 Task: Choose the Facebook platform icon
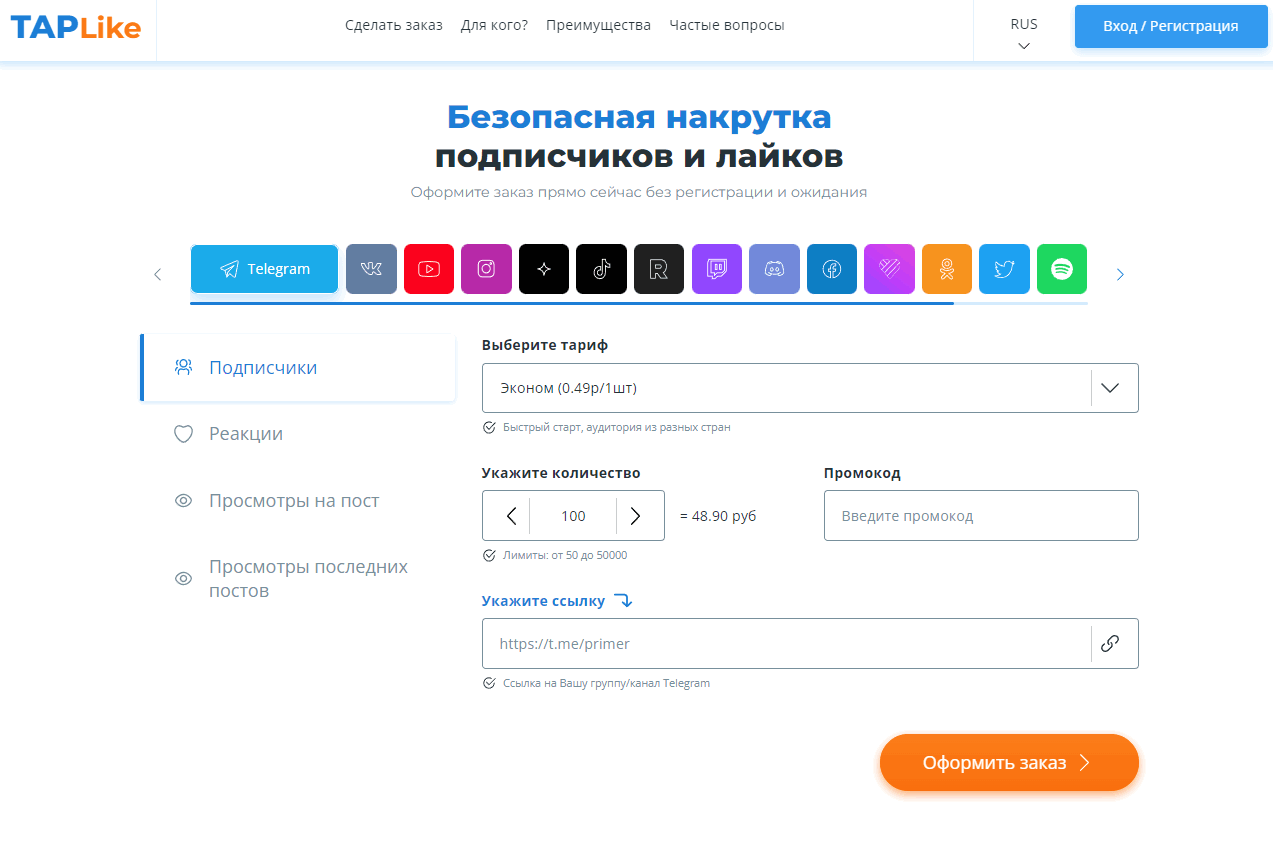pyautogui.click(x=832, y=269)
